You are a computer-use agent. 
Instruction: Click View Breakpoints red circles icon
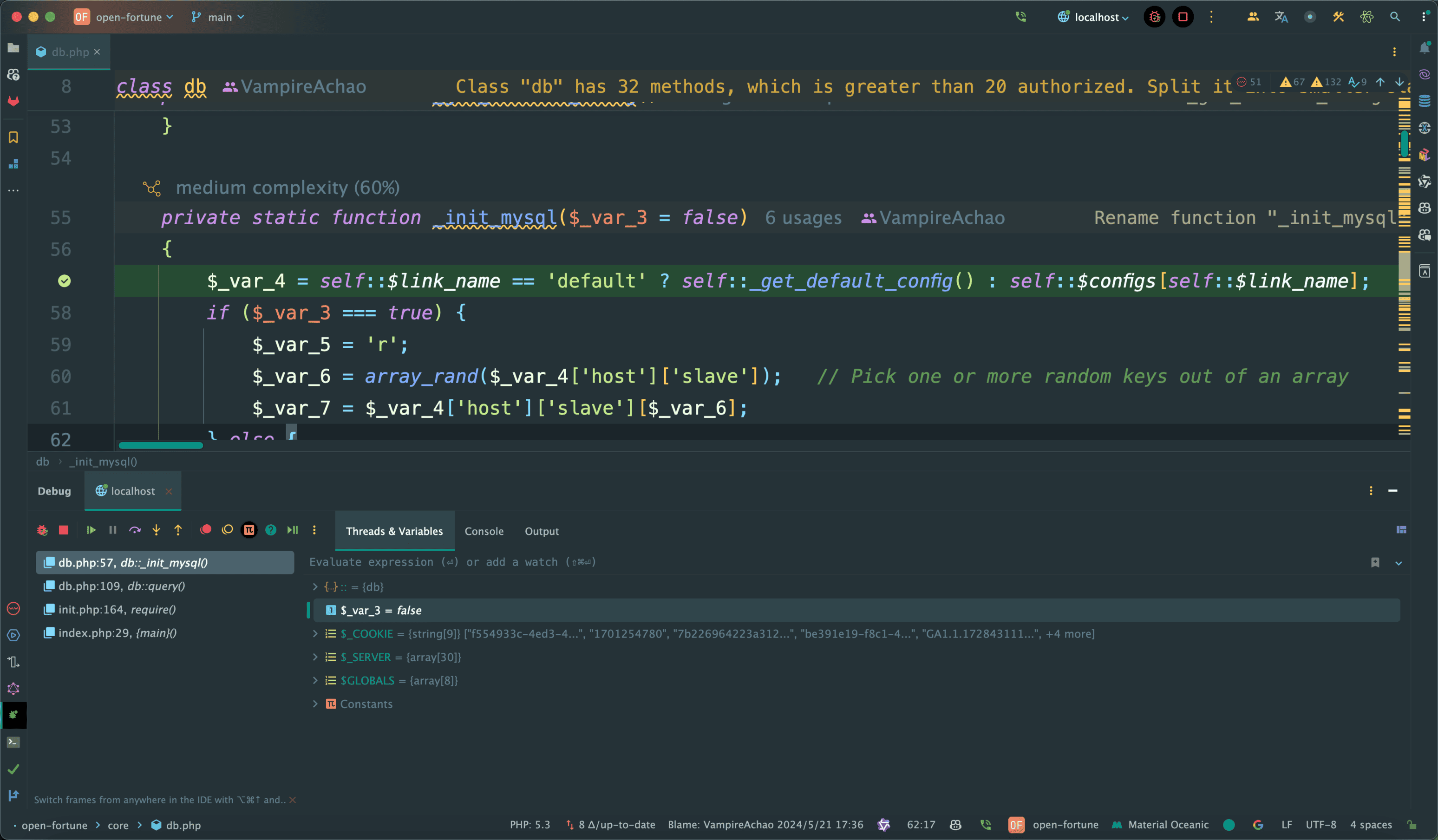[206, 530]
